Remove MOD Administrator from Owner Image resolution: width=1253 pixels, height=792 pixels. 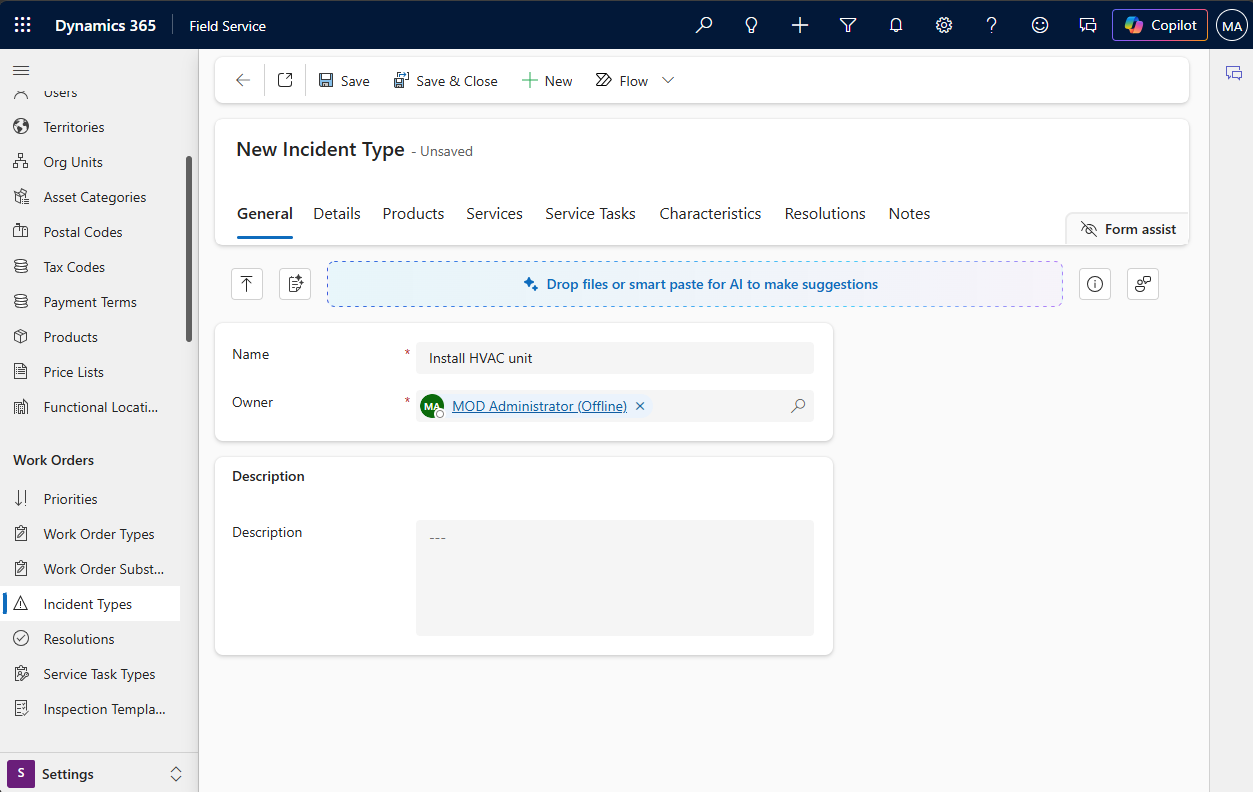pos(640,406)
